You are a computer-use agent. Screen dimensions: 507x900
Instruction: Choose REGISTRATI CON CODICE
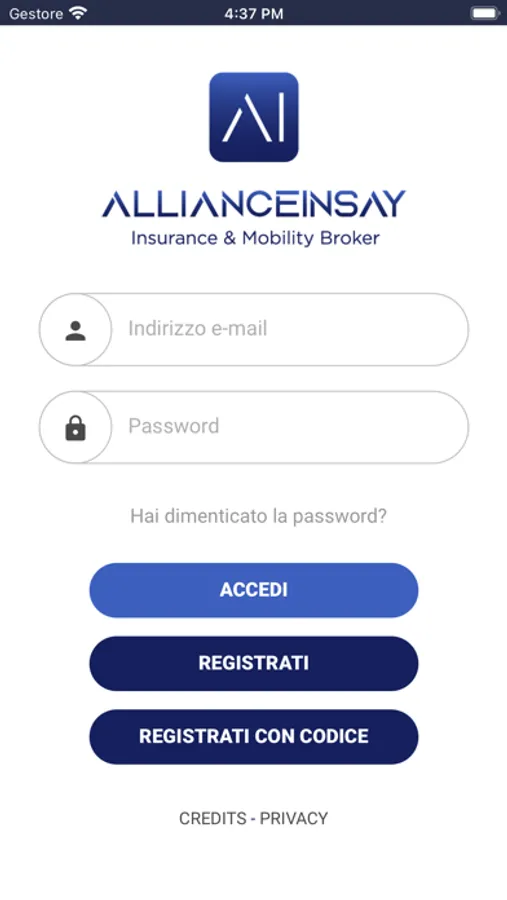254,736
